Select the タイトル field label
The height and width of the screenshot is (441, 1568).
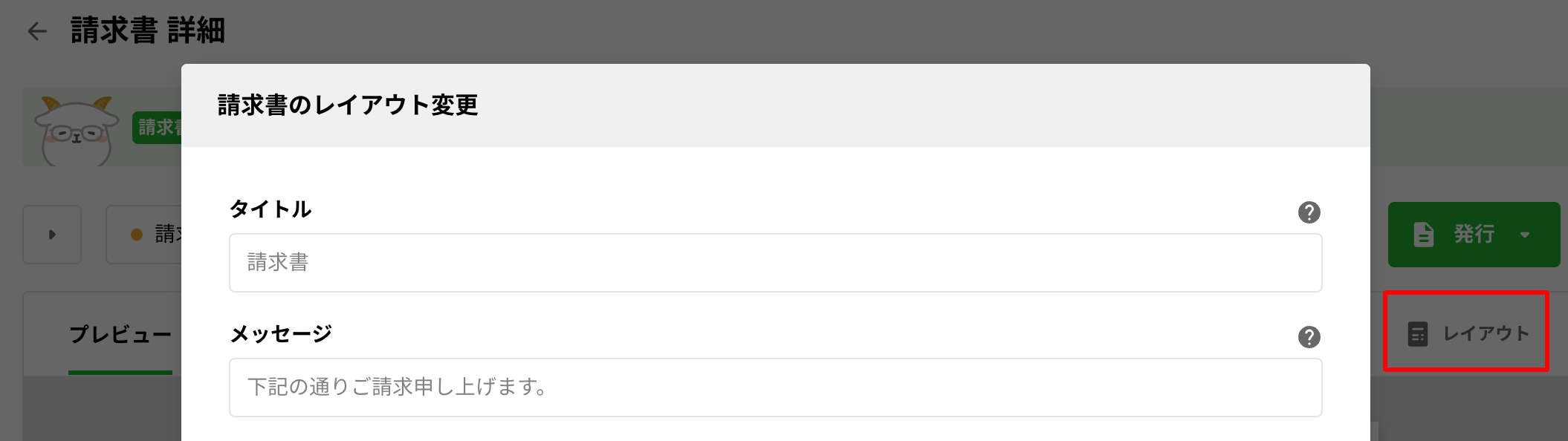click(x=270, y=209)
